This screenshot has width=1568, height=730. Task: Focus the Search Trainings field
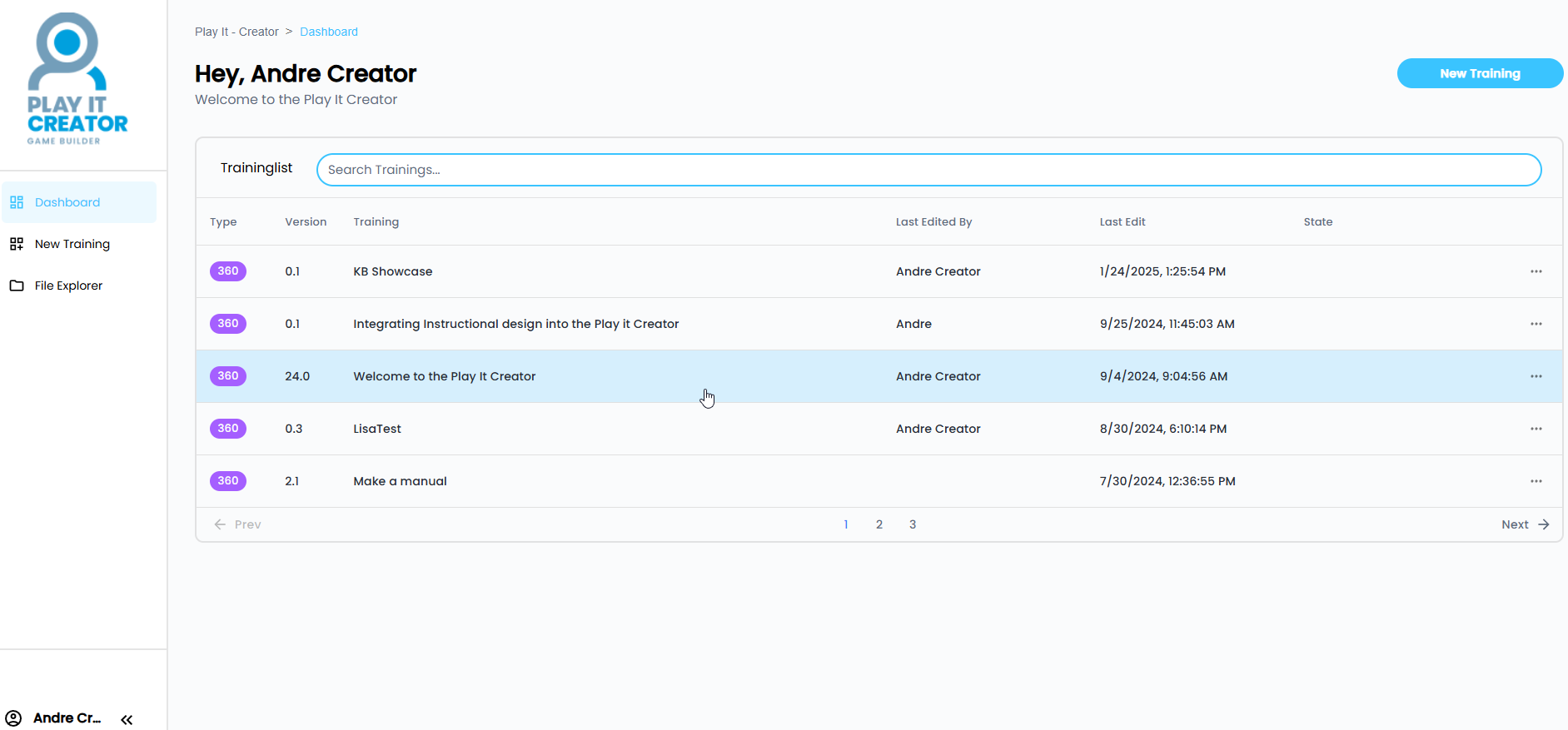(928, 170)
